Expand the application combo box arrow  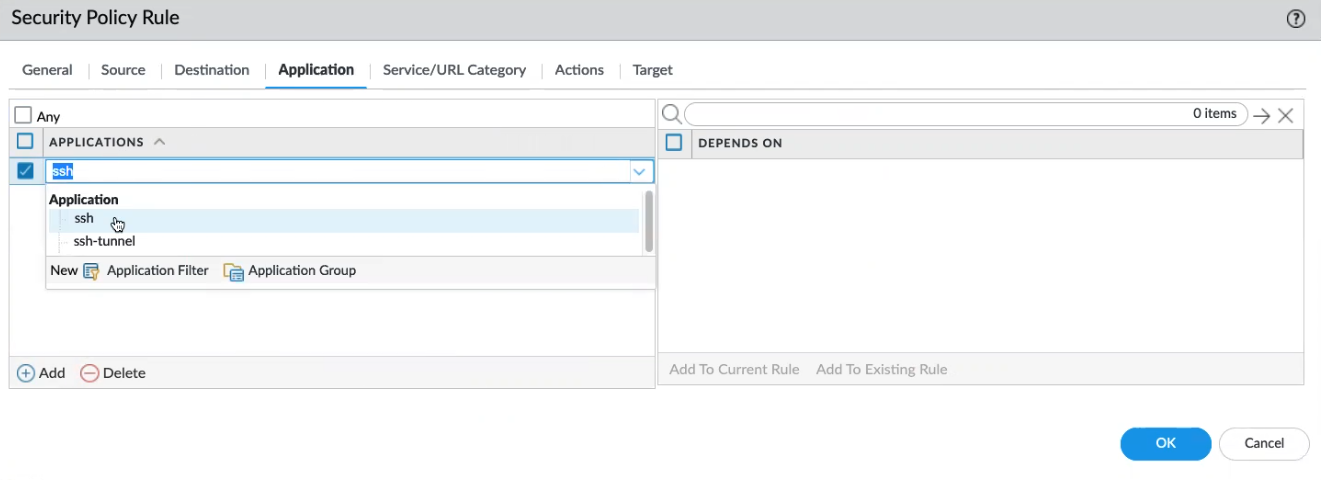[x=639, y=172]
